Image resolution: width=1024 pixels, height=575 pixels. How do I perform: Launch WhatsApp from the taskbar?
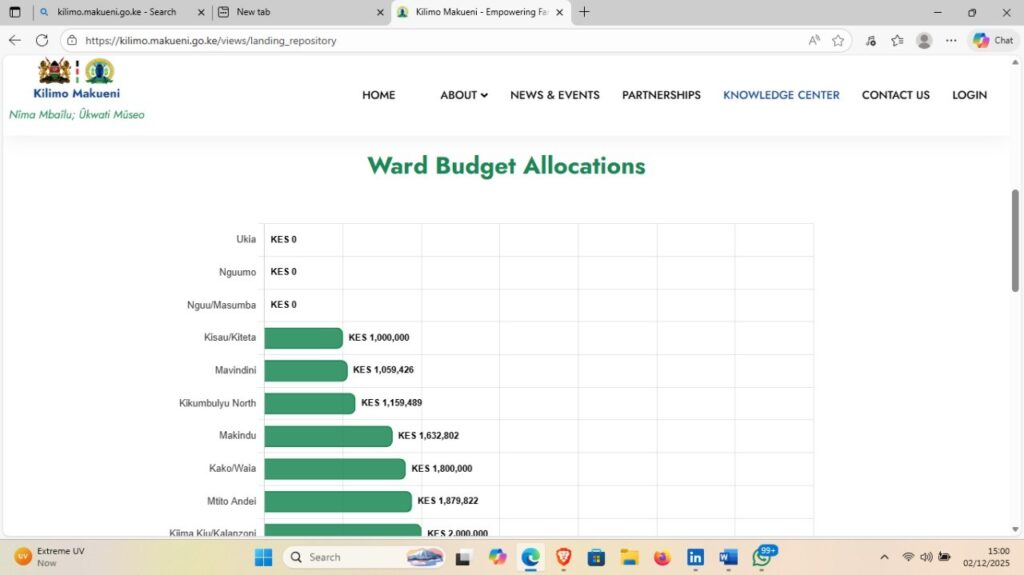762,557
